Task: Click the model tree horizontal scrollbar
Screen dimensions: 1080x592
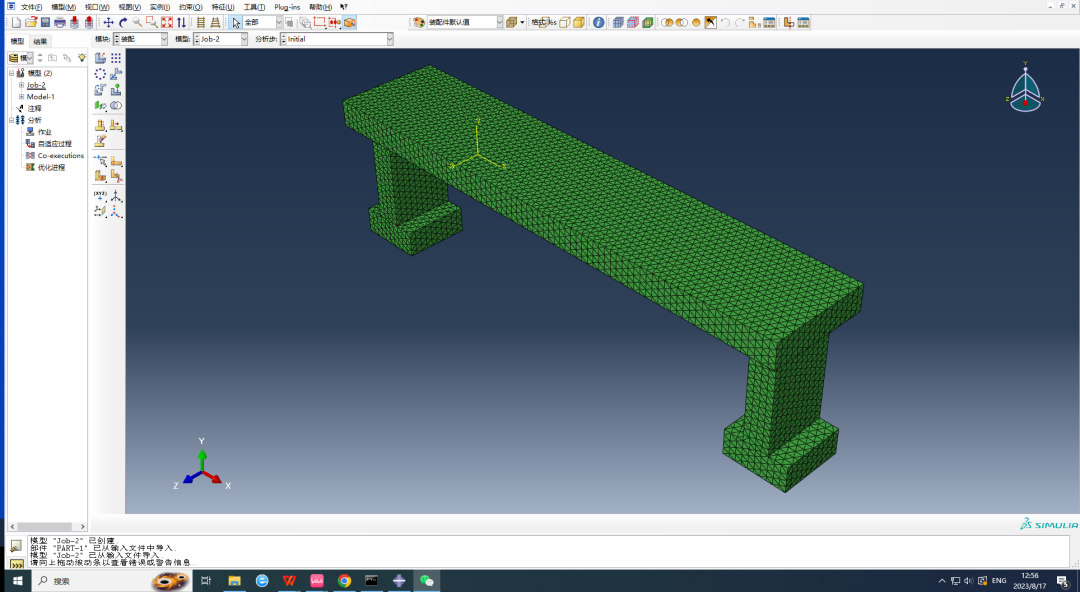Action: [47, 527]
